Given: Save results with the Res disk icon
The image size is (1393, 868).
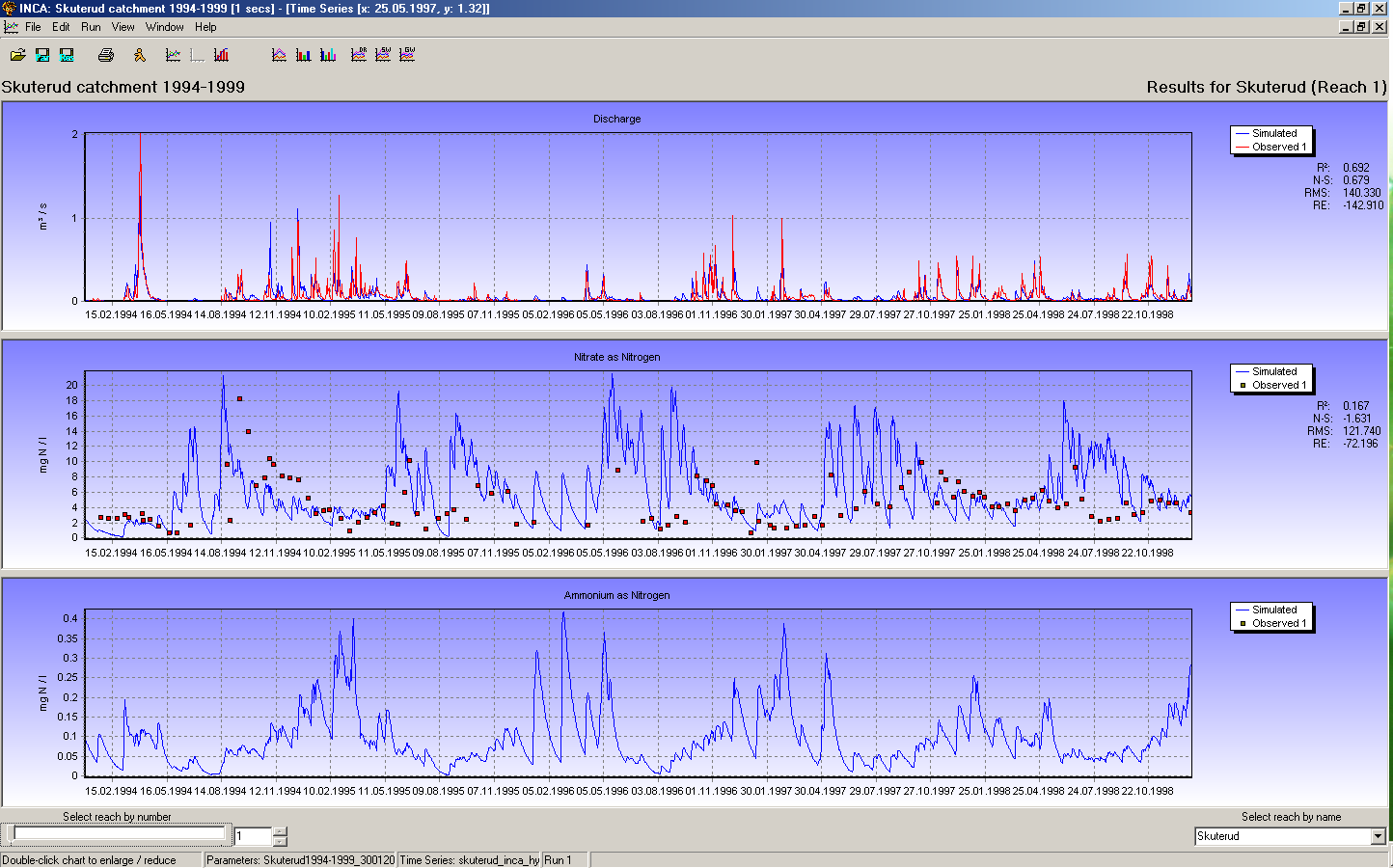Looking at the screenshot, I should [x=67, y=55].
